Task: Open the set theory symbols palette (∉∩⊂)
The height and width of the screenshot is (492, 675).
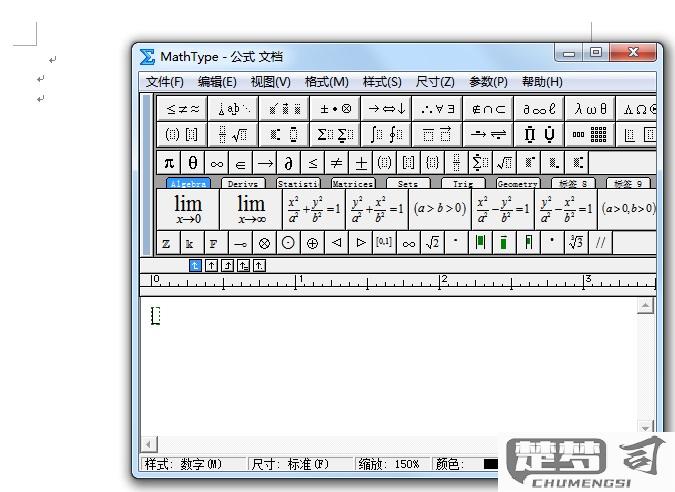Action: point(488,109)
